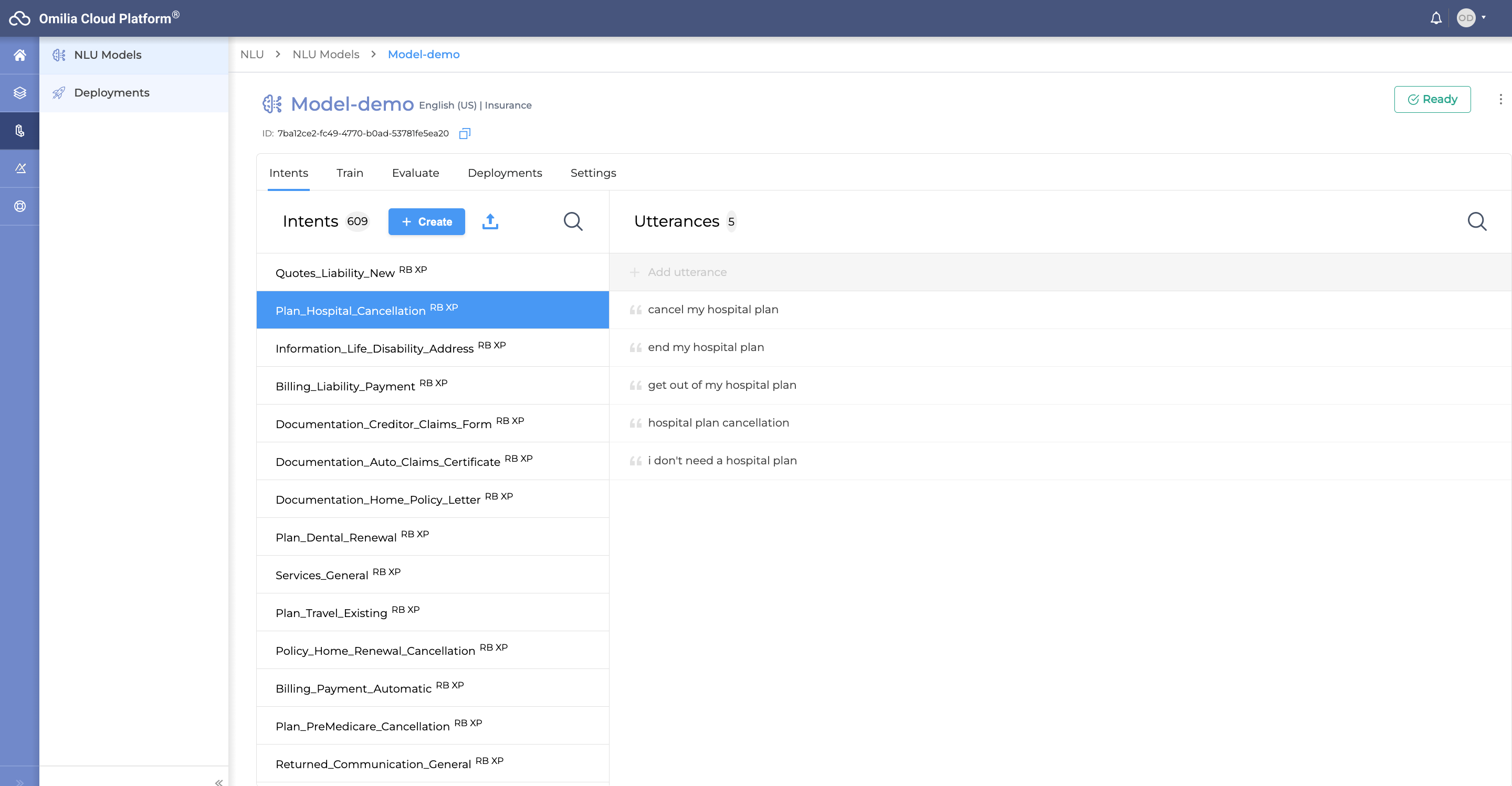Switch to the Train tab

click(350, 173)
